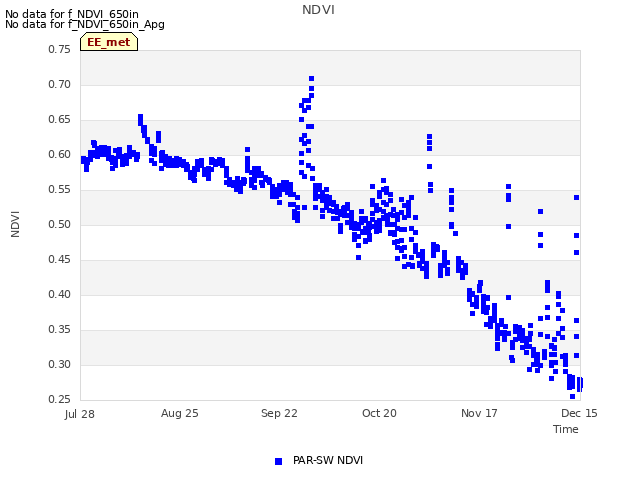Click the Oct 20 date tick label
The width and height of the screenshot is (640, 480).
(379, 413)
